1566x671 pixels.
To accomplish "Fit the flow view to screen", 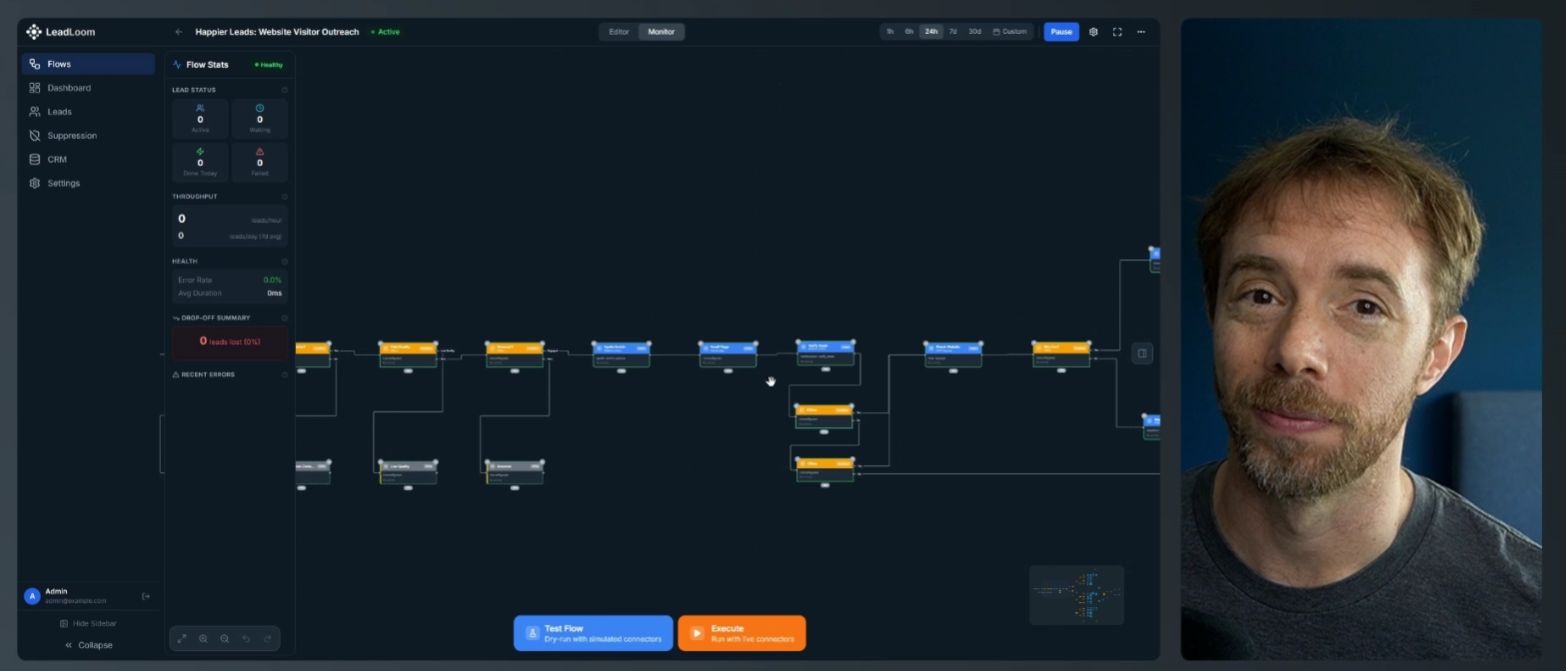I will [182, 639].
